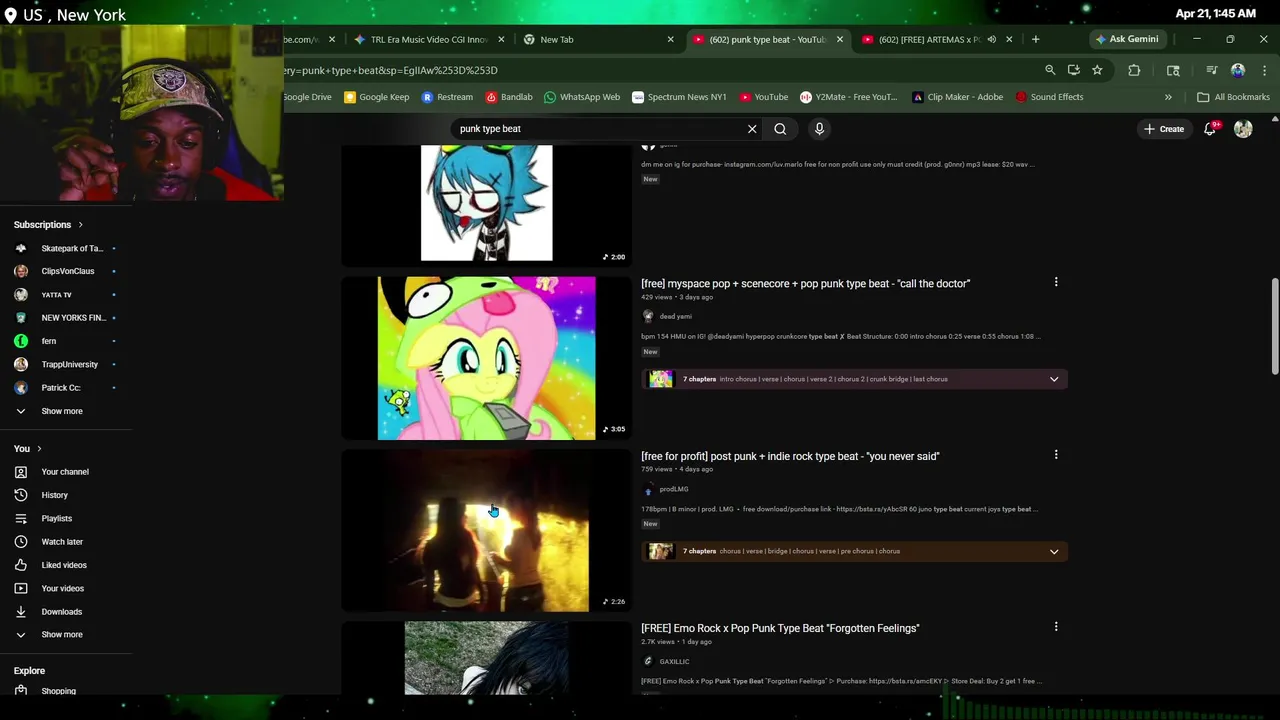Open TrappUniversity subscription

click(x=66, y=365)
